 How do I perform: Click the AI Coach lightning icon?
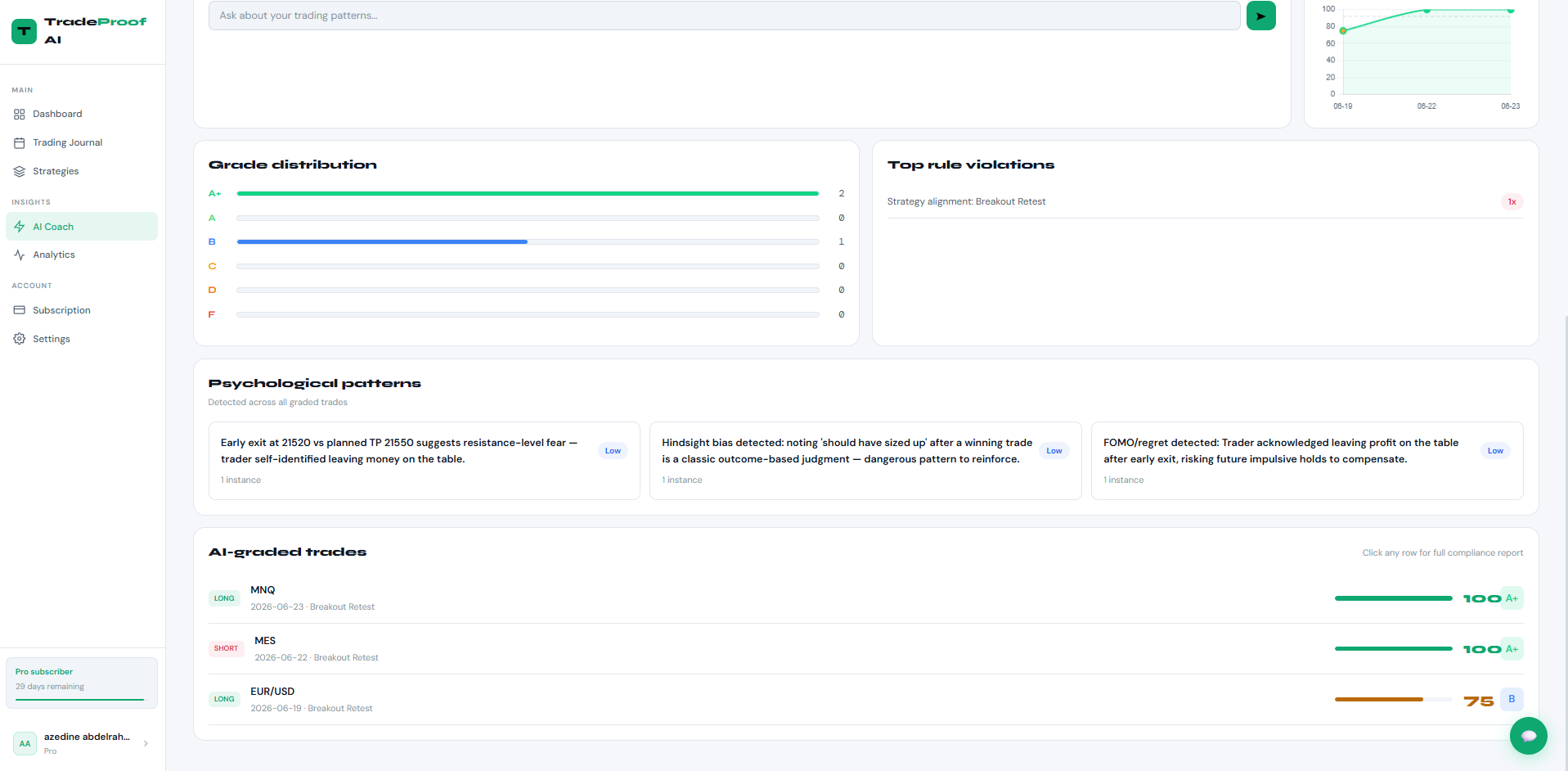pyautogui.click(x=20, y=227)
